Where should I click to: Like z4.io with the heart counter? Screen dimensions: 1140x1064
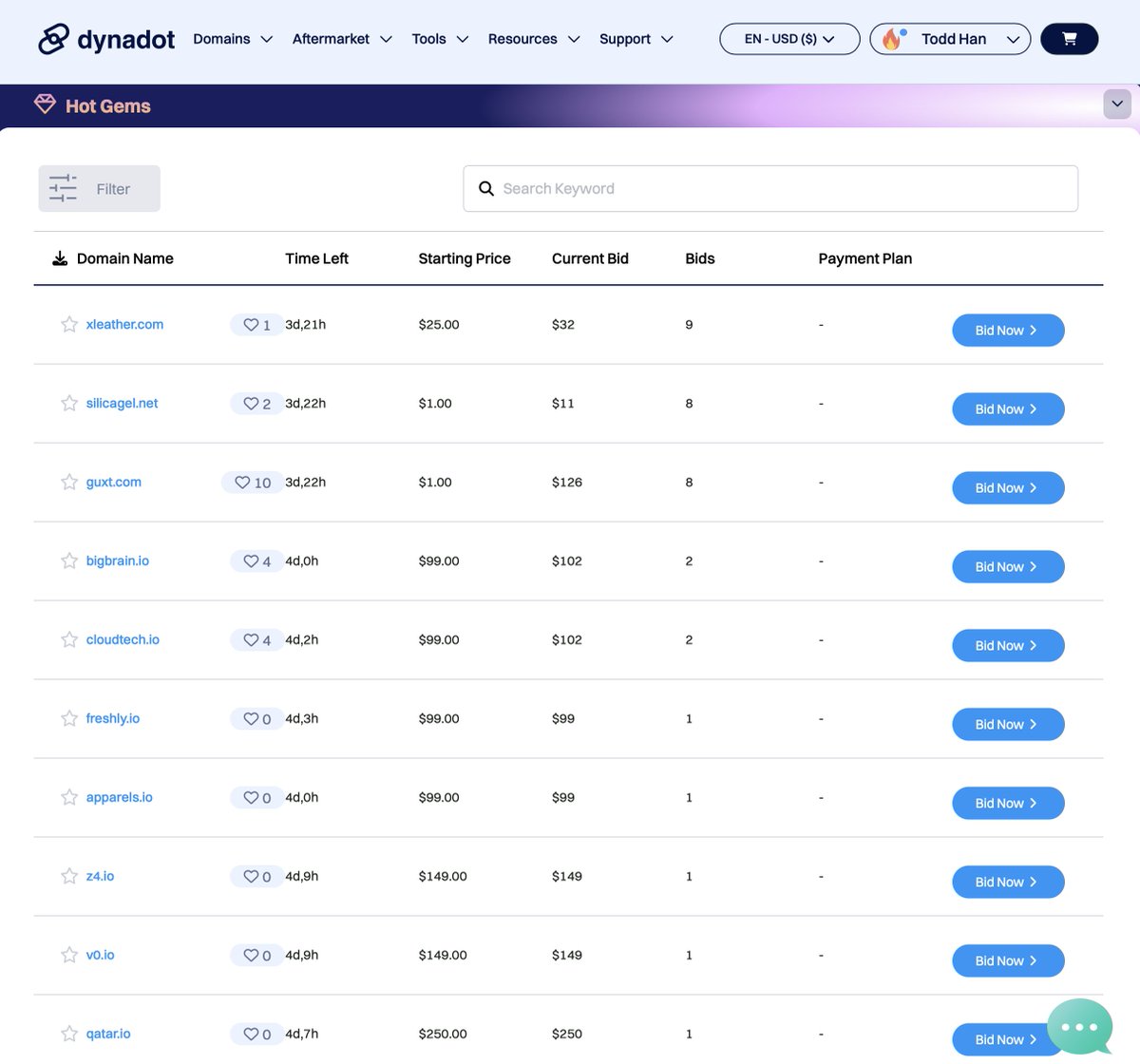point(256,877)
